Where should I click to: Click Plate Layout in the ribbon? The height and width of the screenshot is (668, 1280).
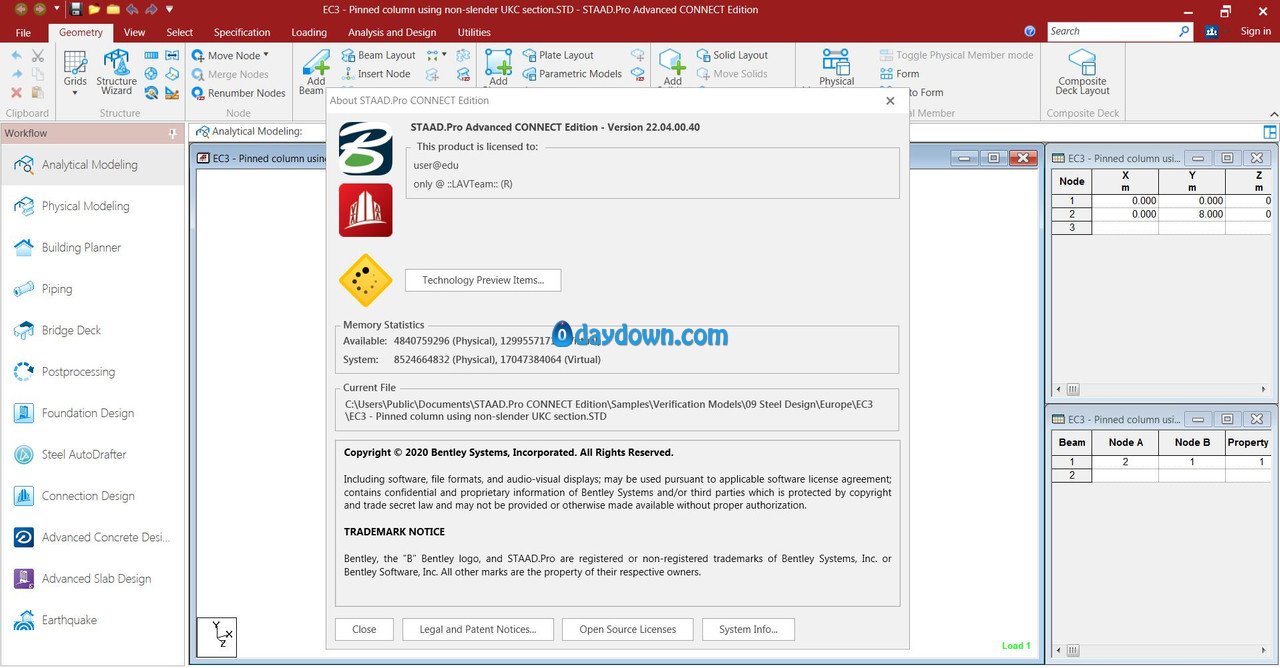pos(558,56)
